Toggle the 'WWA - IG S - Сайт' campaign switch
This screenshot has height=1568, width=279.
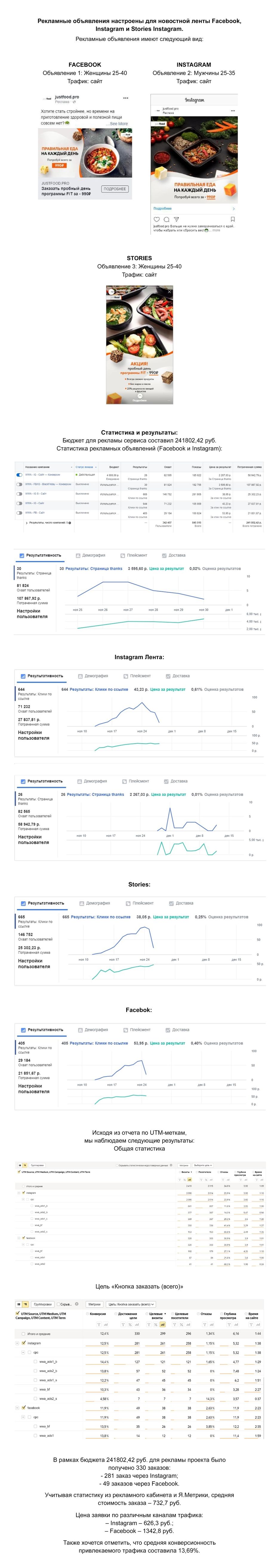click(19, 494)
